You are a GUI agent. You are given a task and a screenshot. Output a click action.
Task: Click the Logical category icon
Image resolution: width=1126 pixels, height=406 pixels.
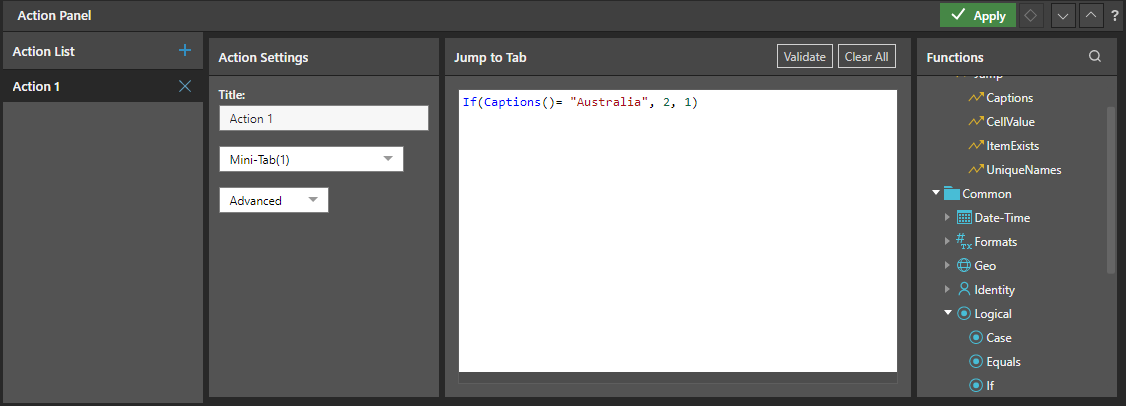point(964,313)
